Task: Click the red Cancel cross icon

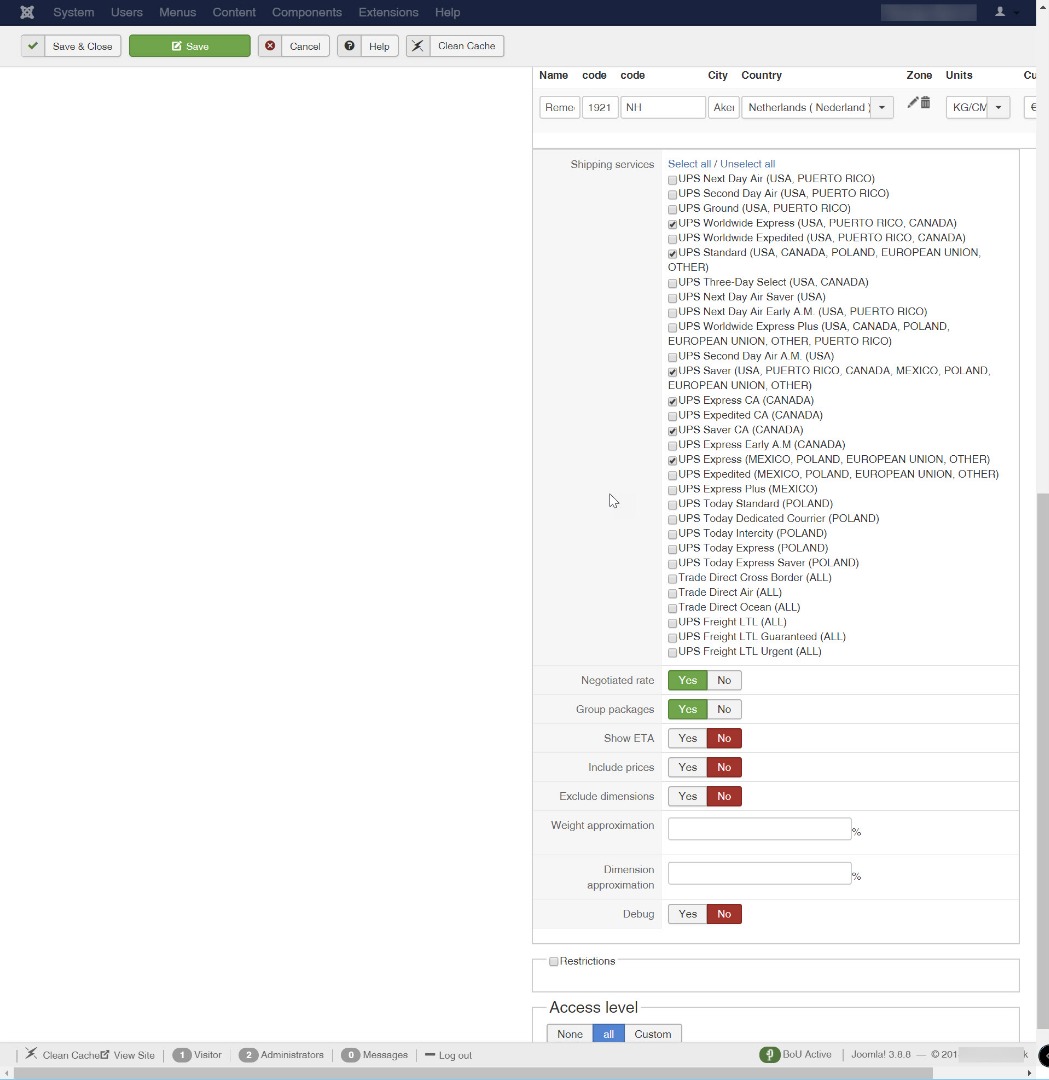Action: [270, 46]
